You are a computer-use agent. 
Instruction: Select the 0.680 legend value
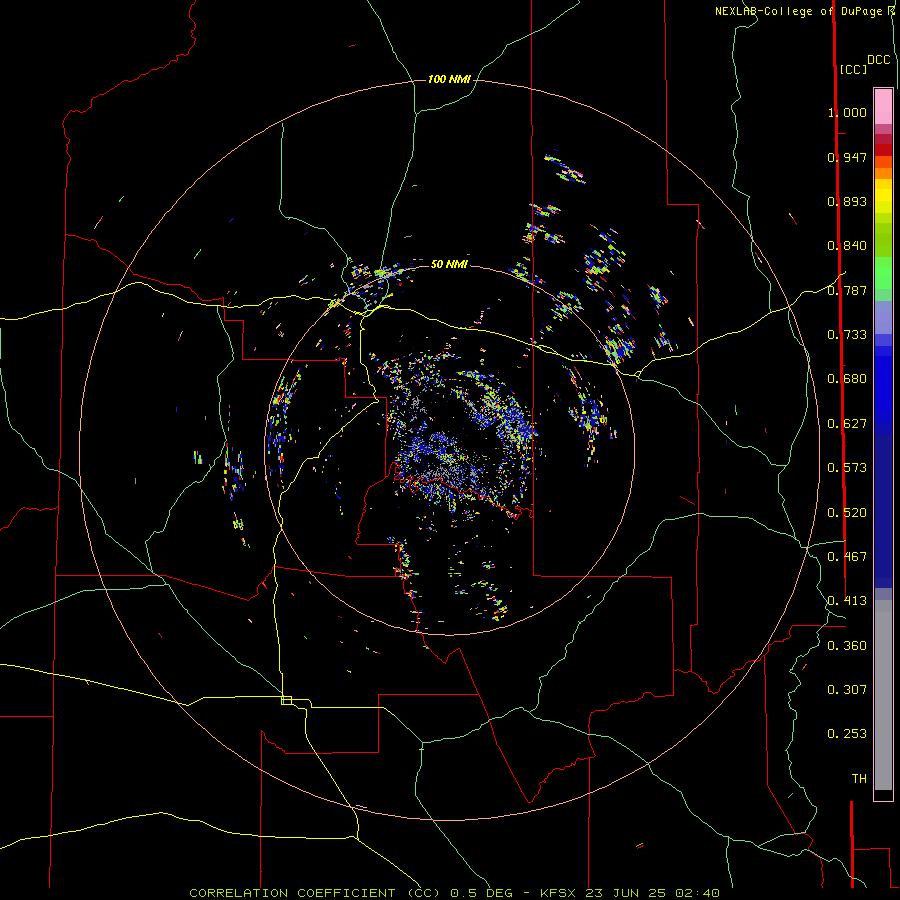click(847, 379)
